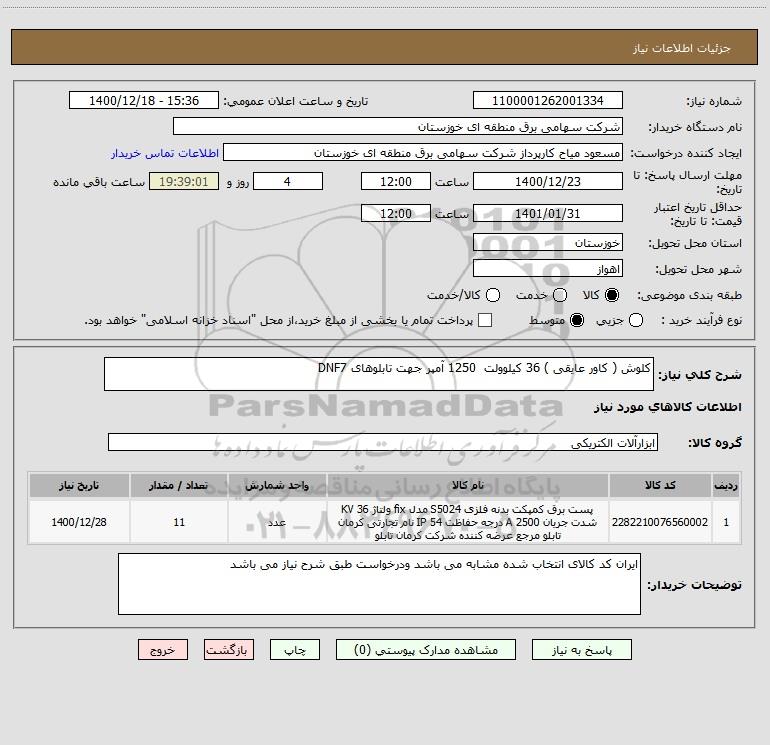Open اطلاعات تماس خریدار link
The width and height of the screenshot is (770, 745).
coord(165,153)
